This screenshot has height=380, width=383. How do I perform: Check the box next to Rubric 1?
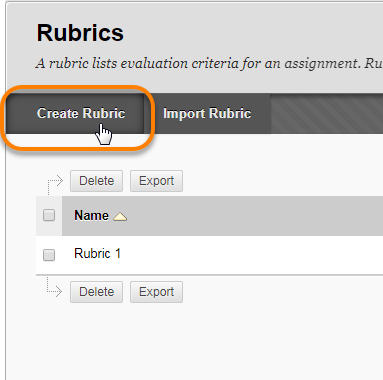[49, 255]
